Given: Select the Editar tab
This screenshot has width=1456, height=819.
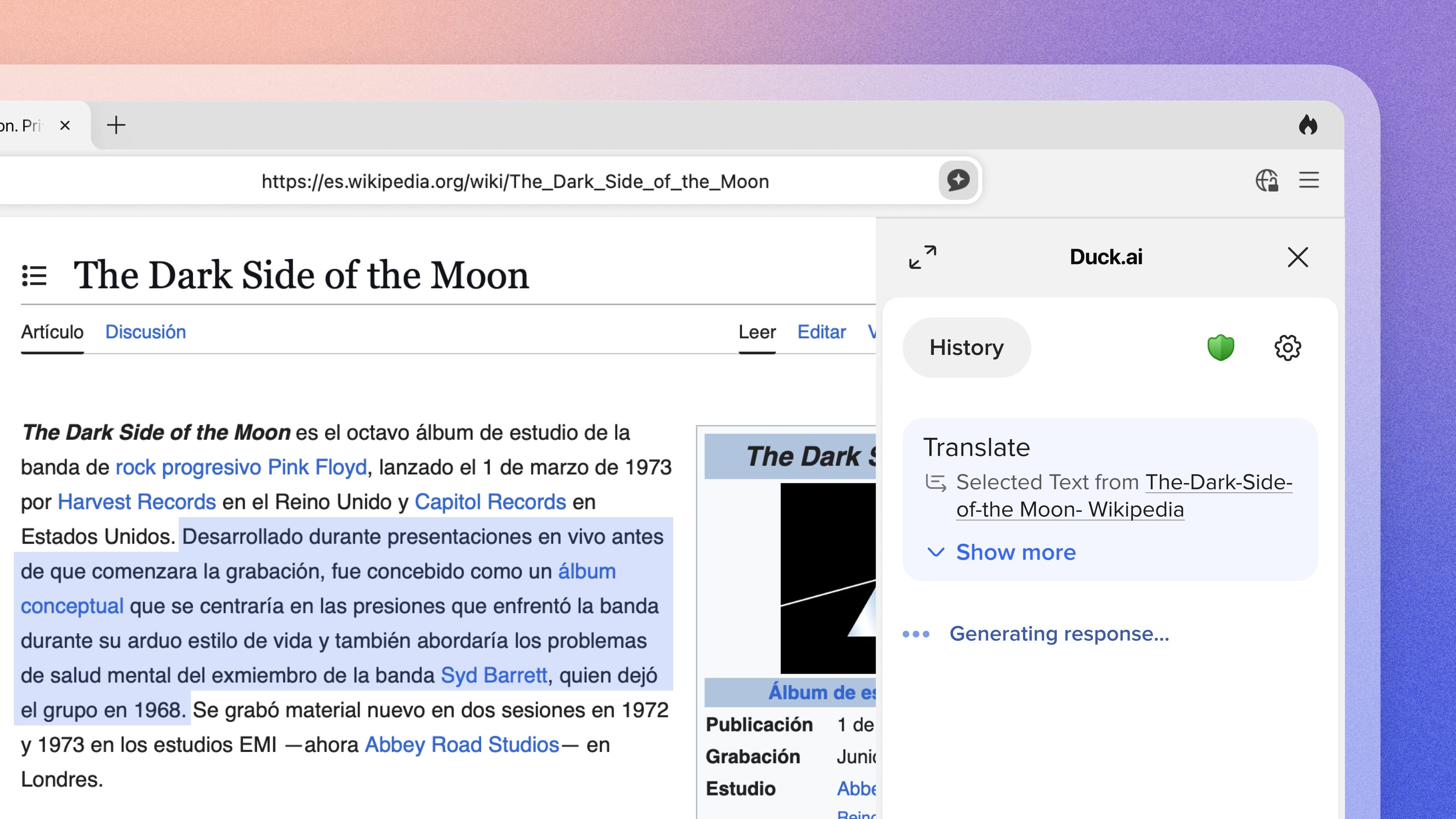Looking at the screenshot, I should pyautogui.click(x=821, y=332).
